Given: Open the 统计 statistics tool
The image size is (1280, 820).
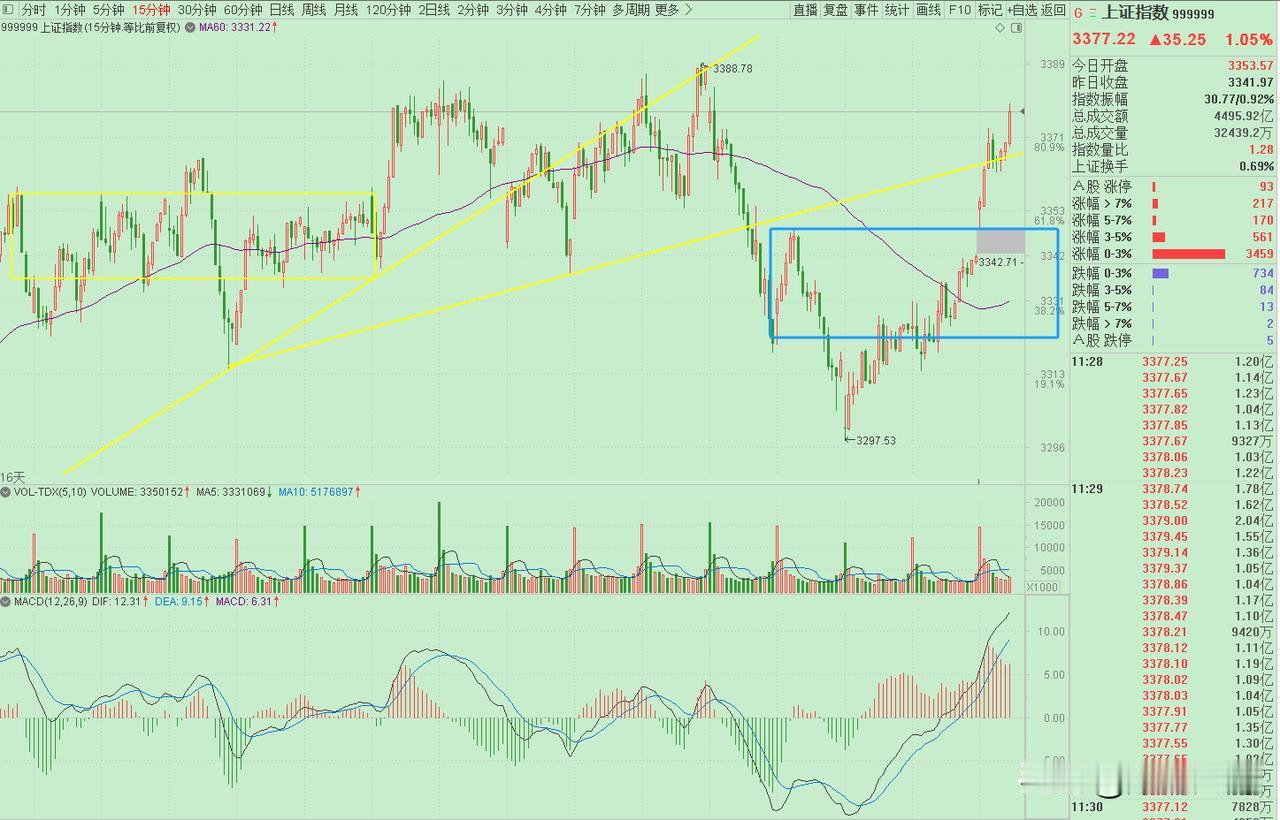Looking at the screenshot, I should [x=898, y=10].
